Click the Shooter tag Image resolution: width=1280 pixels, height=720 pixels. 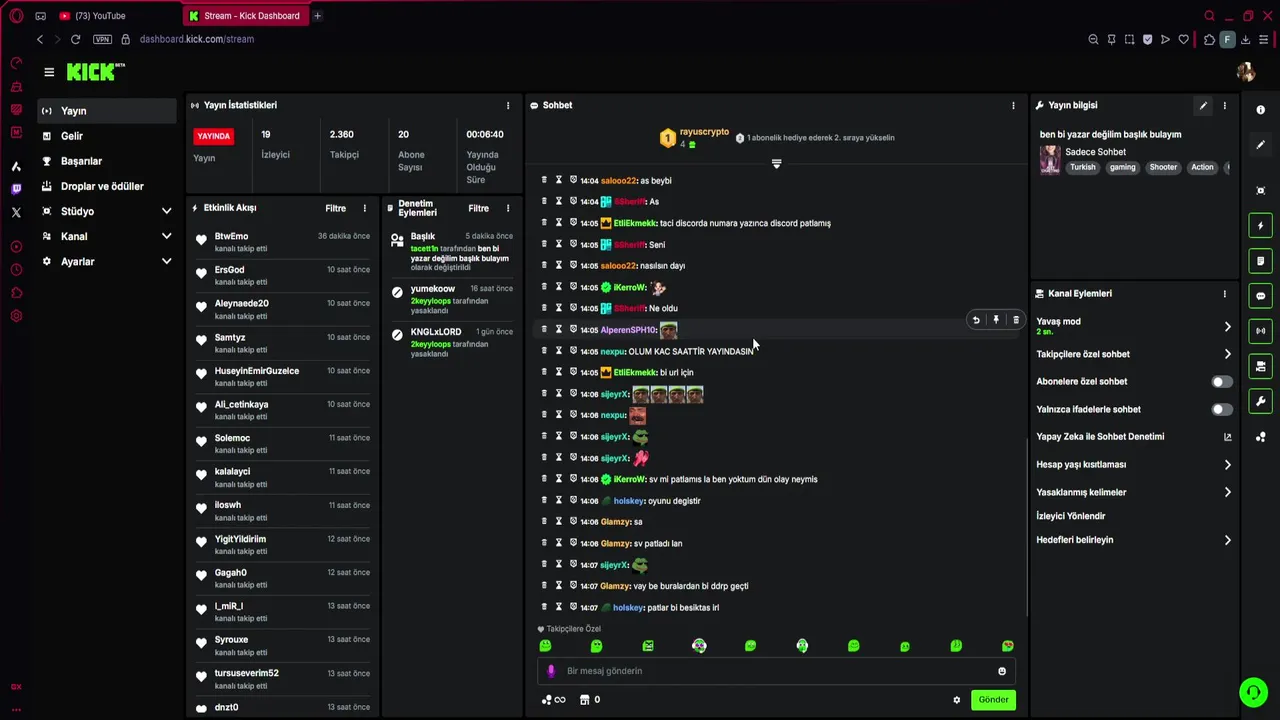coord(1163,167)
